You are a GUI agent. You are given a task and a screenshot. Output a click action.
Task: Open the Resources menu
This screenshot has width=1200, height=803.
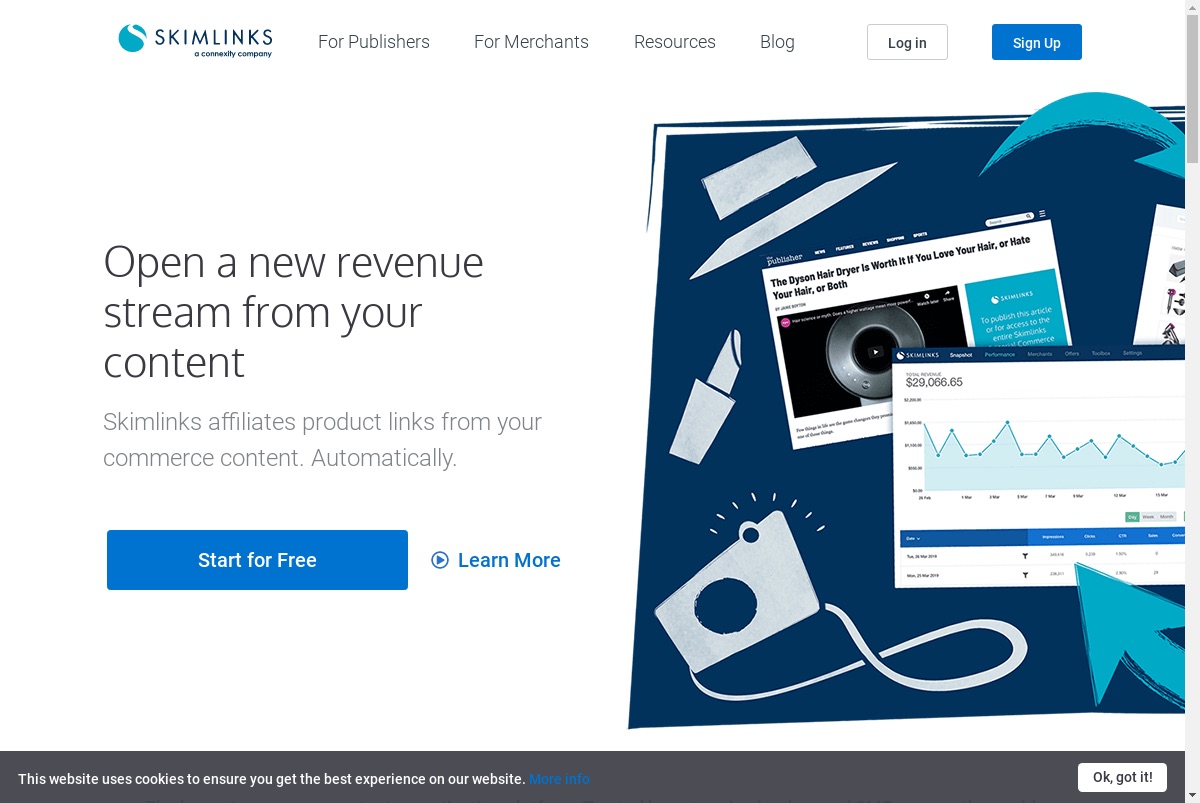(675, 42)
